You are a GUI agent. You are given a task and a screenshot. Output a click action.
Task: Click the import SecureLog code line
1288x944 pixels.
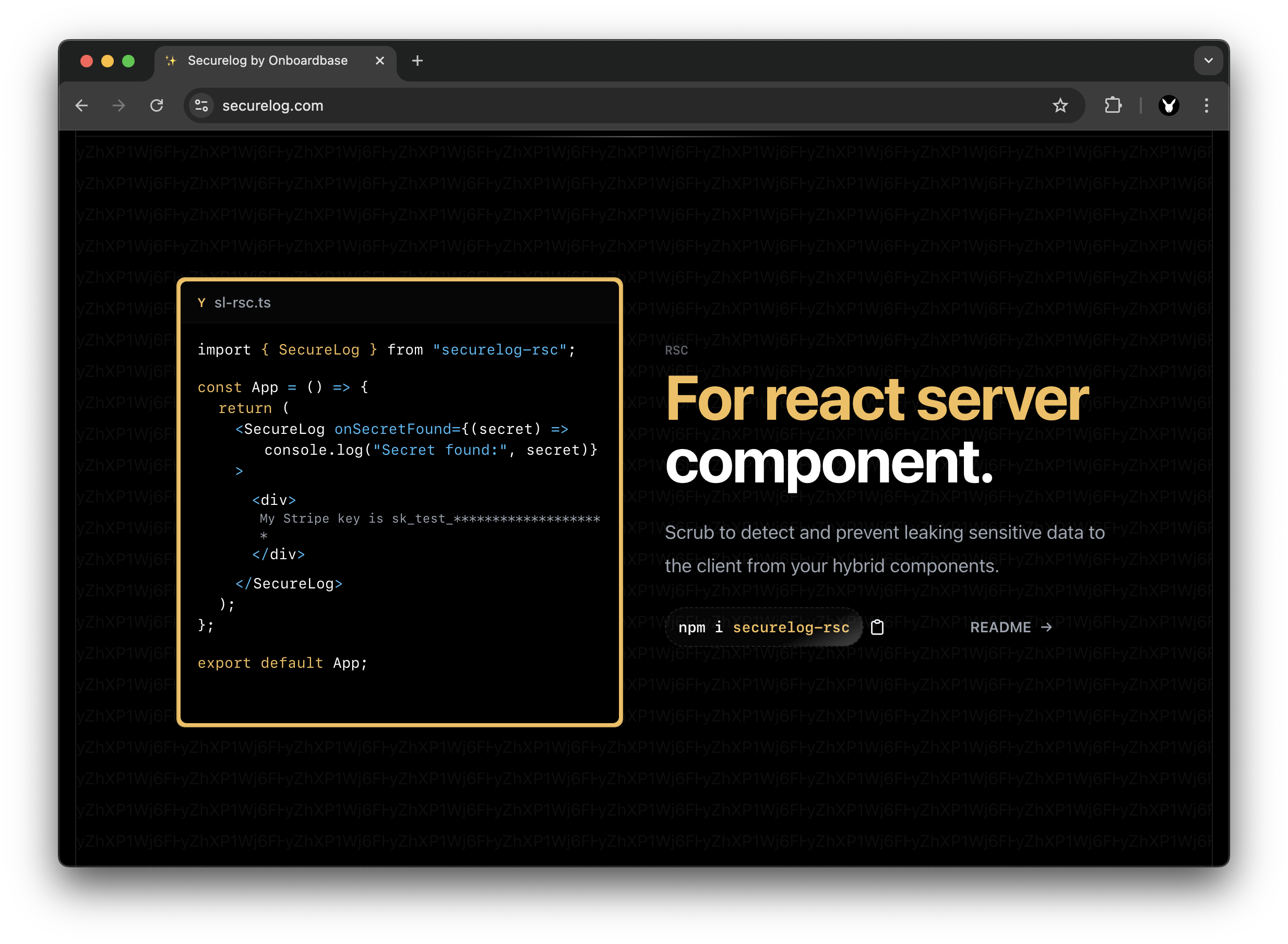[x=386, y=350]
